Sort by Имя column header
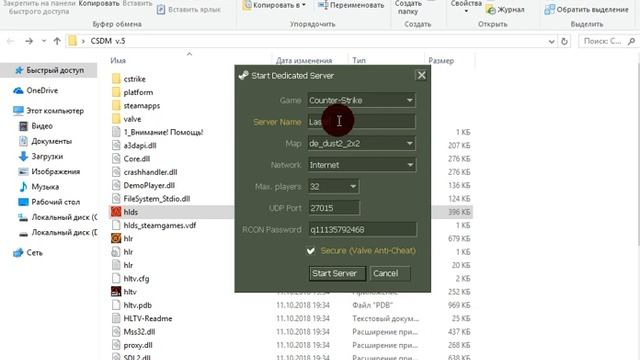The image size is (640, 360). pos(118,60)
